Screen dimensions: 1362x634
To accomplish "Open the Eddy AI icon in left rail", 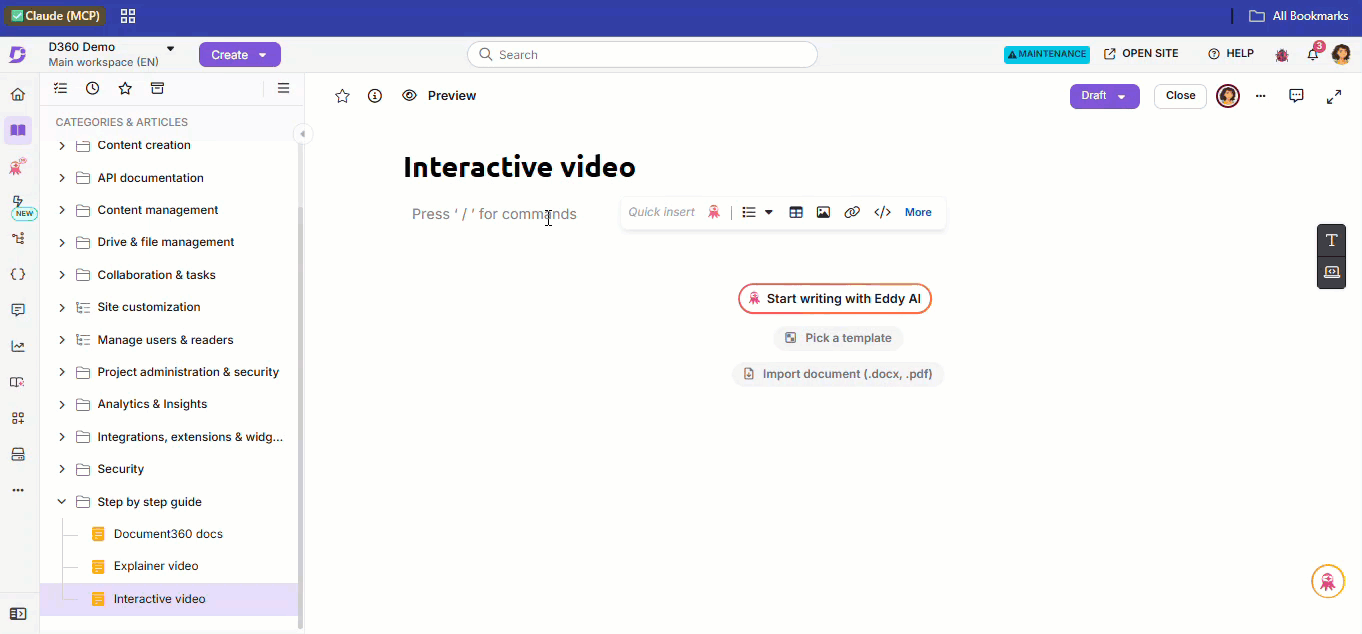I will pos(18,167).
